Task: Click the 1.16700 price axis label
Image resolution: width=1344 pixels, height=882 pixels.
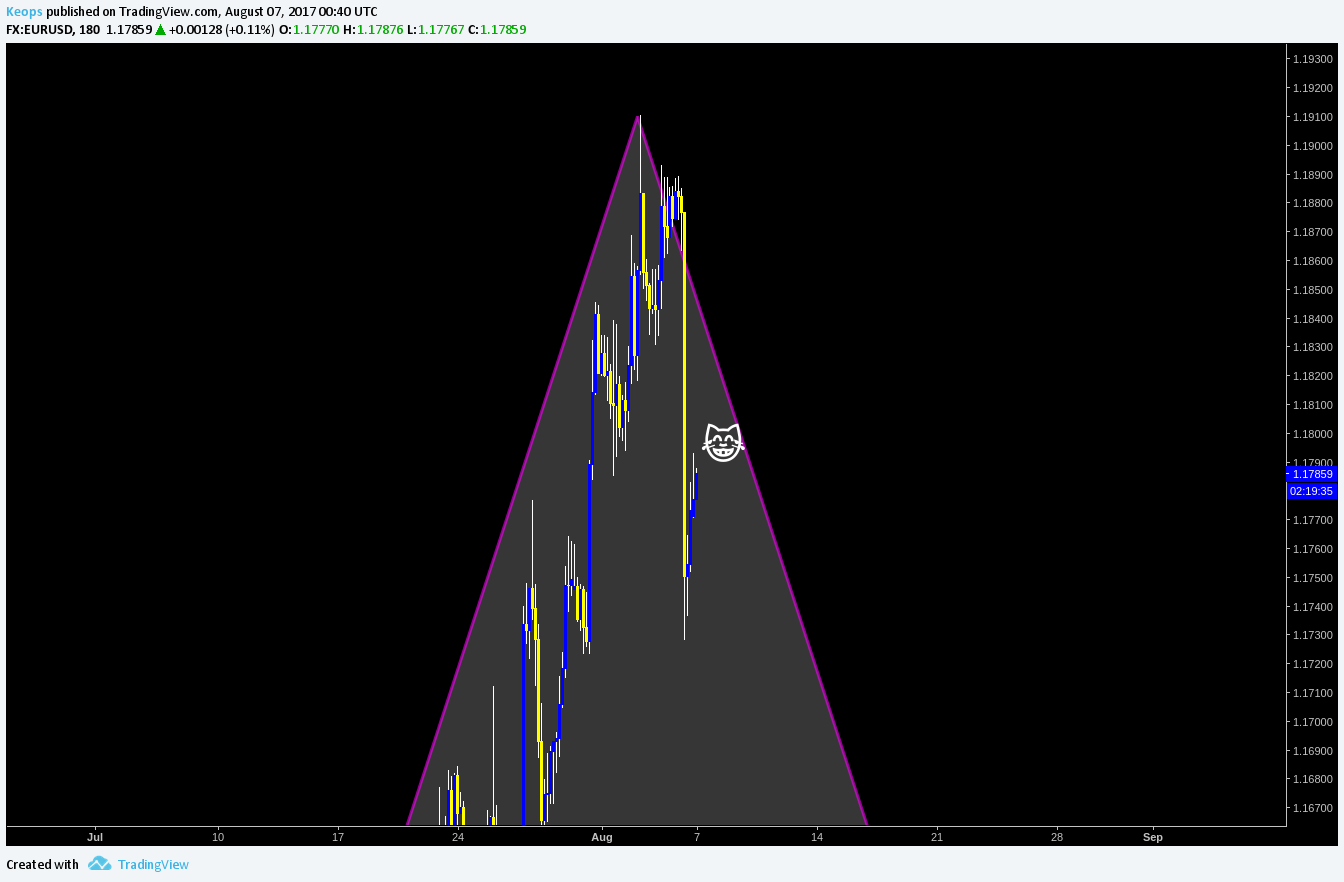Action: coord(1311,808)
